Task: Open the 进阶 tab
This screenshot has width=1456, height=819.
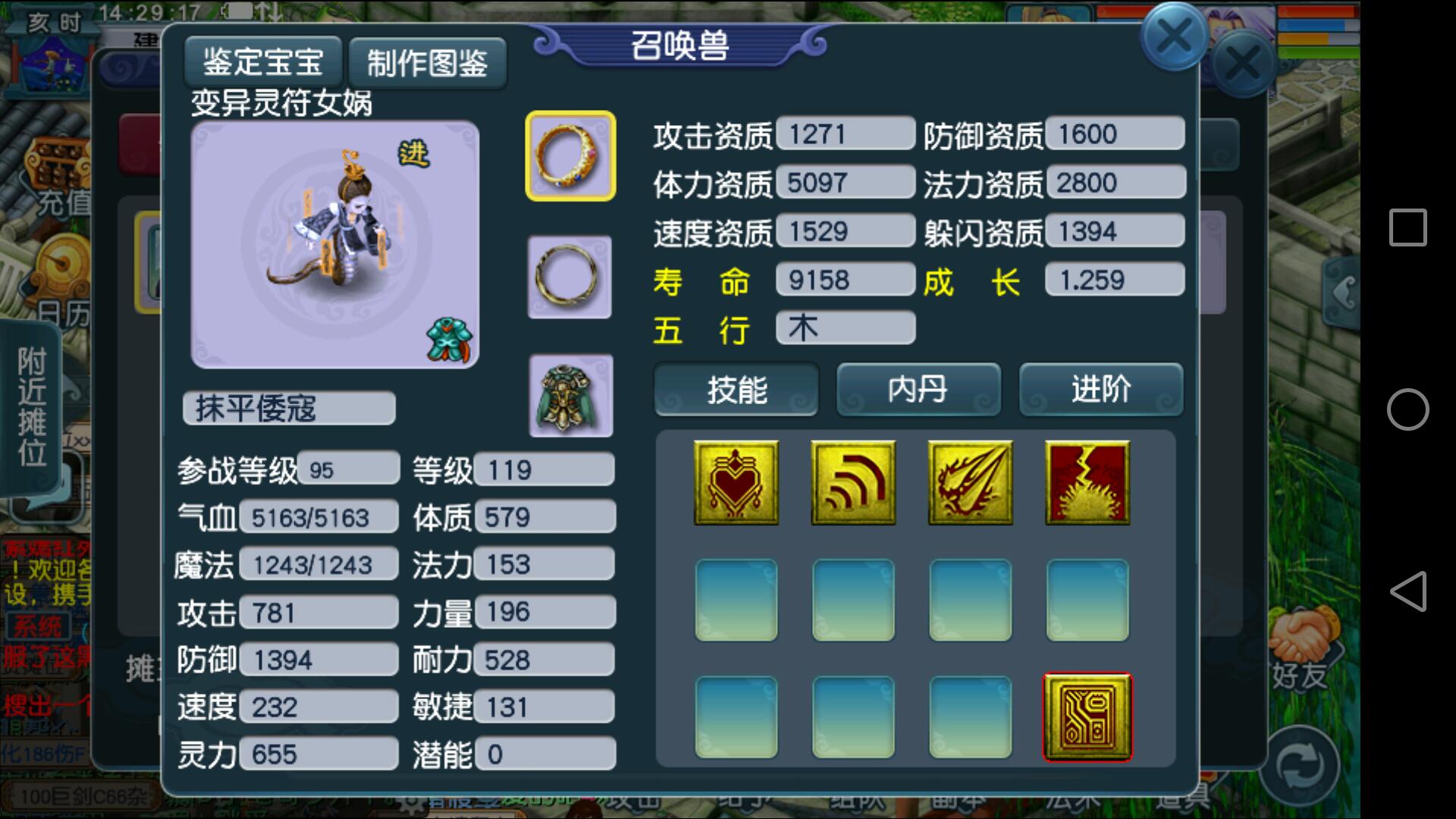Action: tap(1101, 390)
